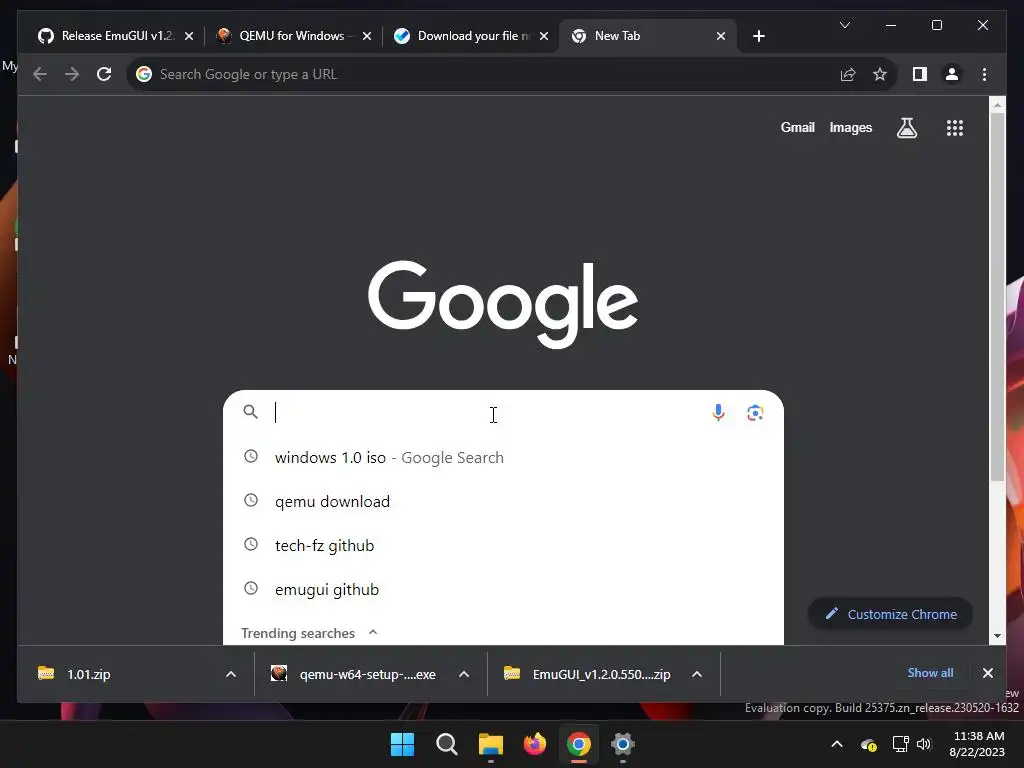Switch to the Release EmuGUI tab
The height and width of the screenshot is (768, 1024).
[x=116, y=36]
